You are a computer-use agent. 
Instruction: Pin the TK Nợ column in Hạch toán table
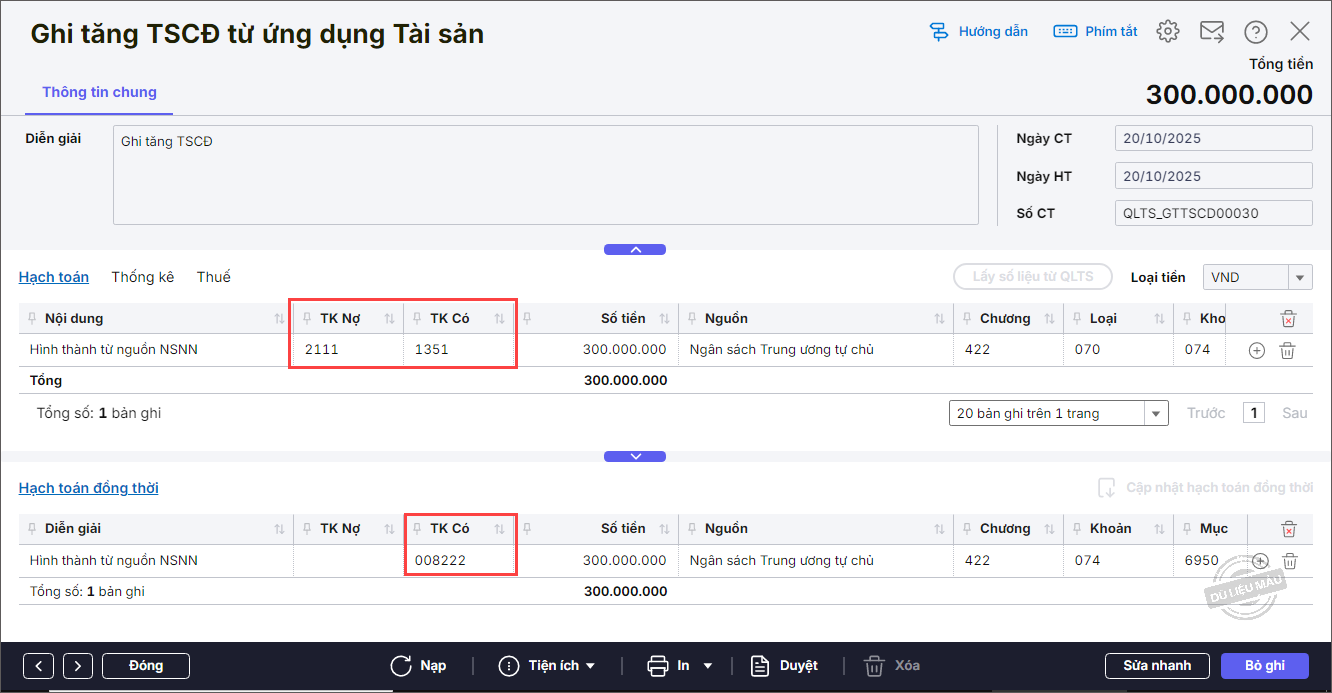(307, 319)
